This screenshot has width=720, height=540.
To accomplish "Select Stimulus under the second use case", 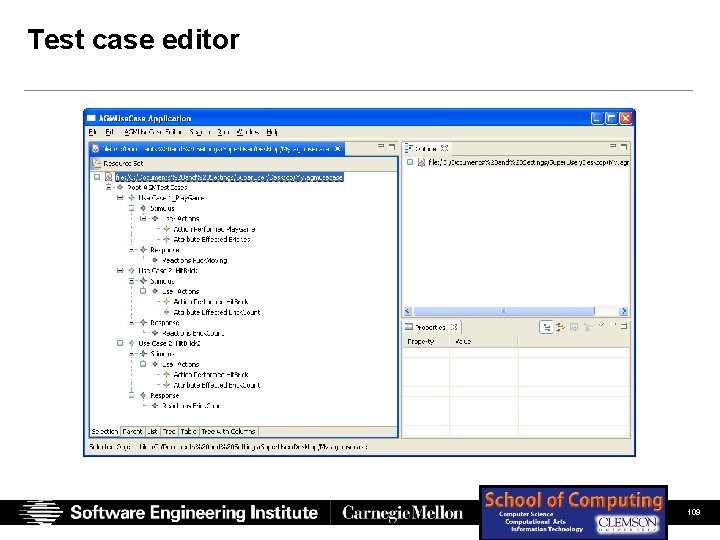I will [162, 281].
